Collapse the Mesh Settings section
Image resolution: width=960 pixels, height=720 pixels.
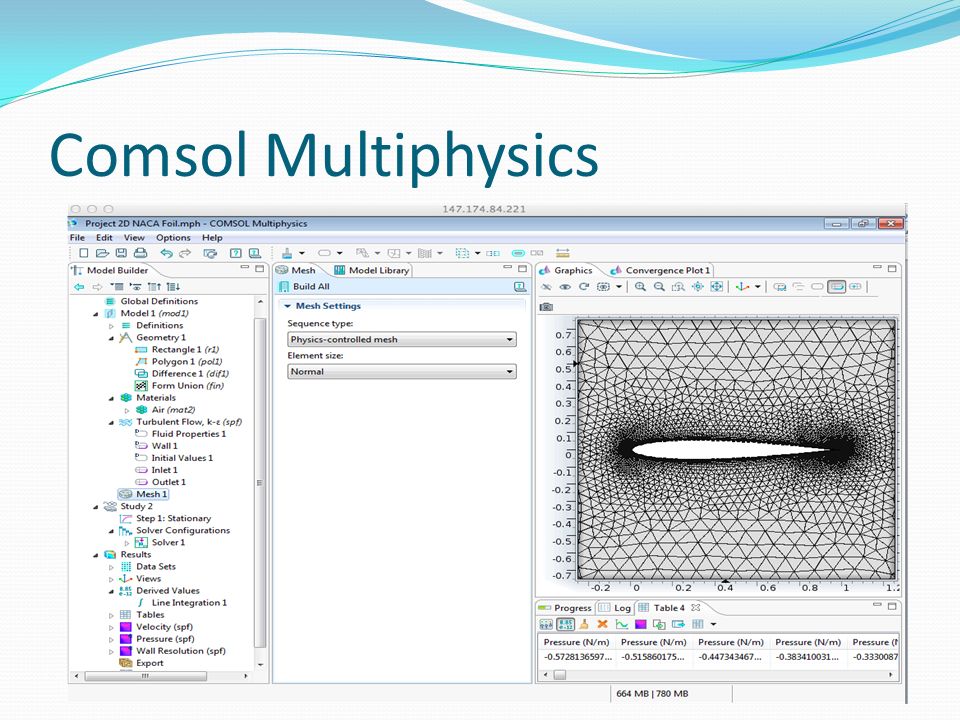pyautogui.click(x=287, y=306)
